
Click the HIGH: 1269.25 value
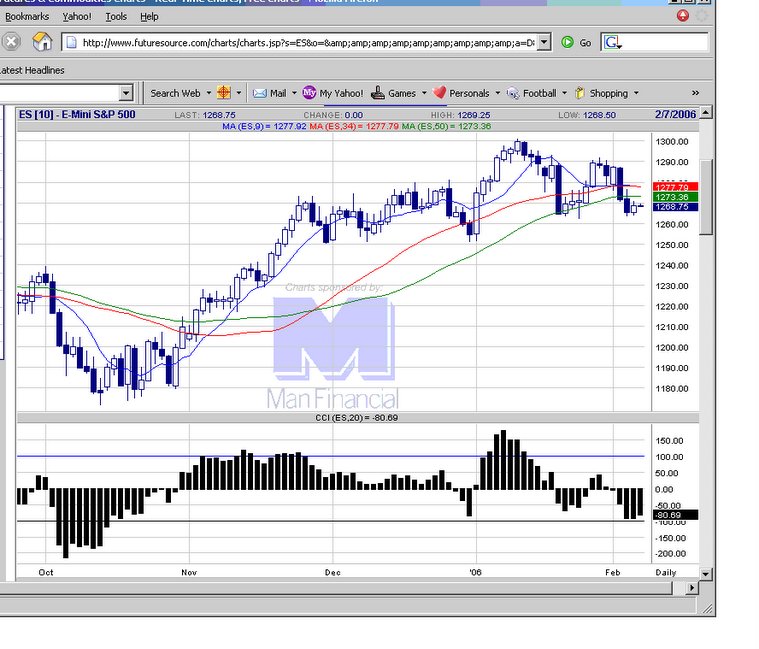pyautogui.click(x=460, y=115)
